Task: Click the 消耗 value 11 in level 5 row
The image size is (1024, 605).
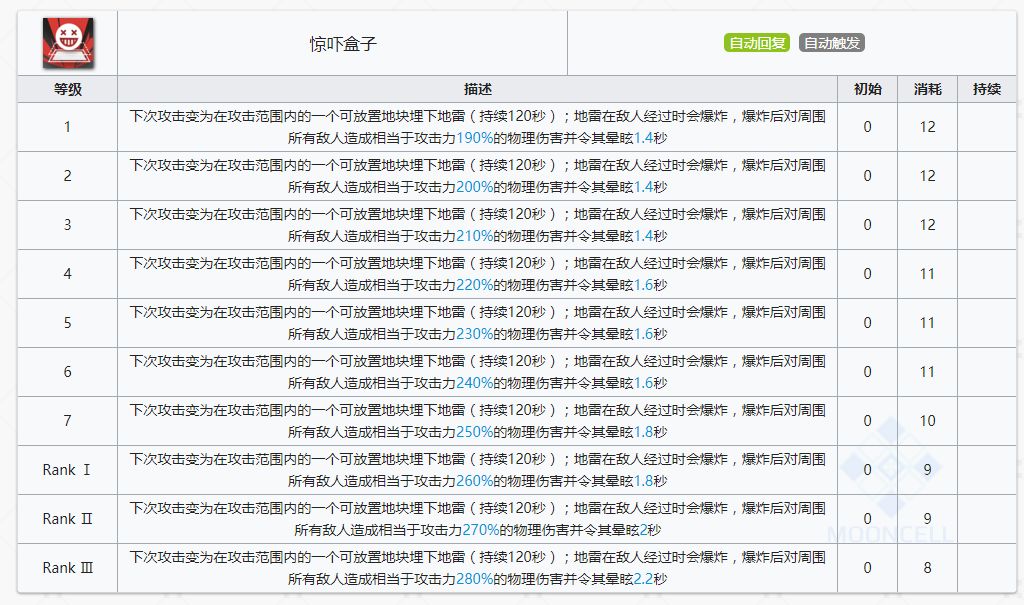Action: point(927,323)
